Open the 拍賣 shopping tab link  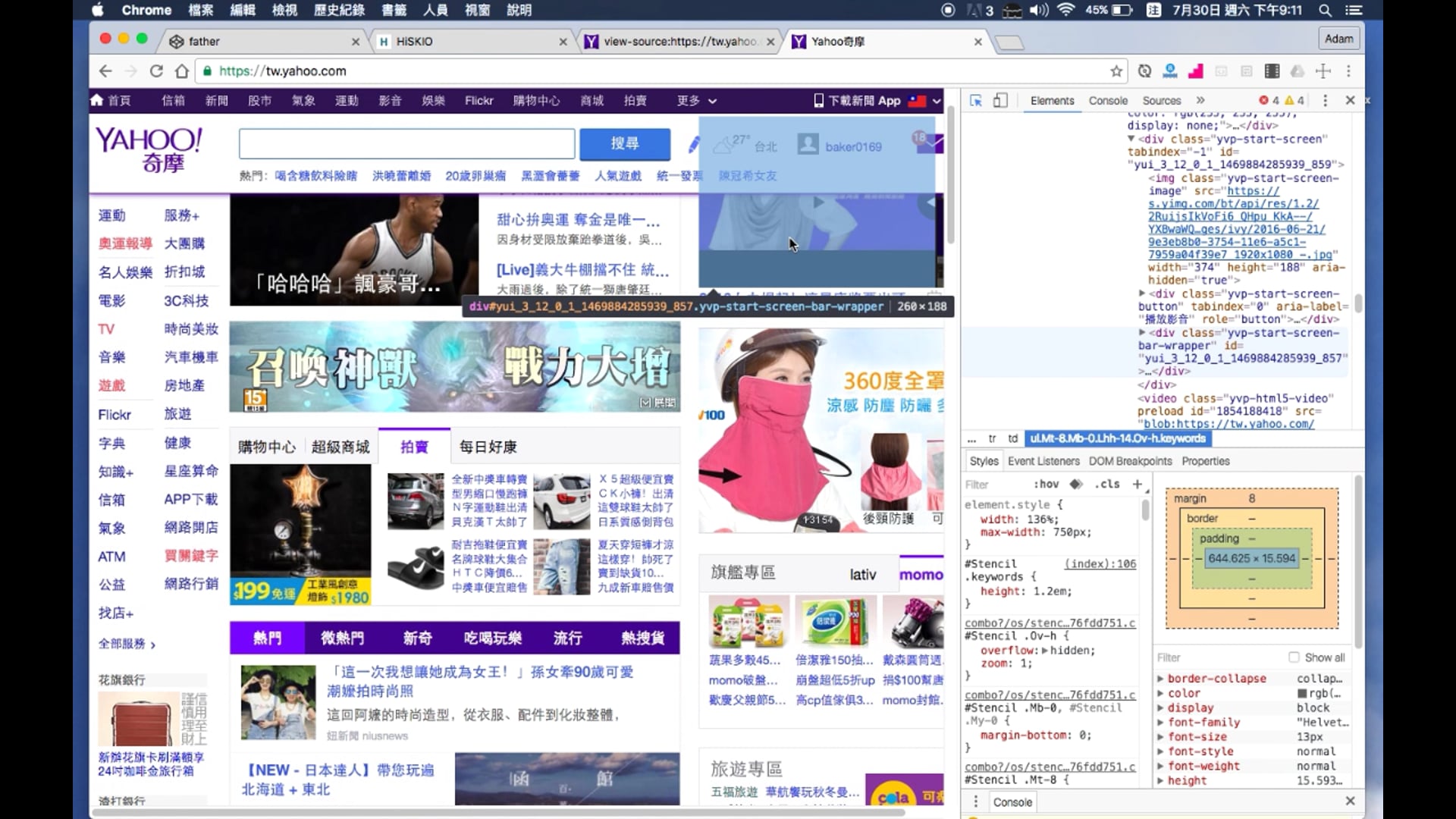(413, 447)
